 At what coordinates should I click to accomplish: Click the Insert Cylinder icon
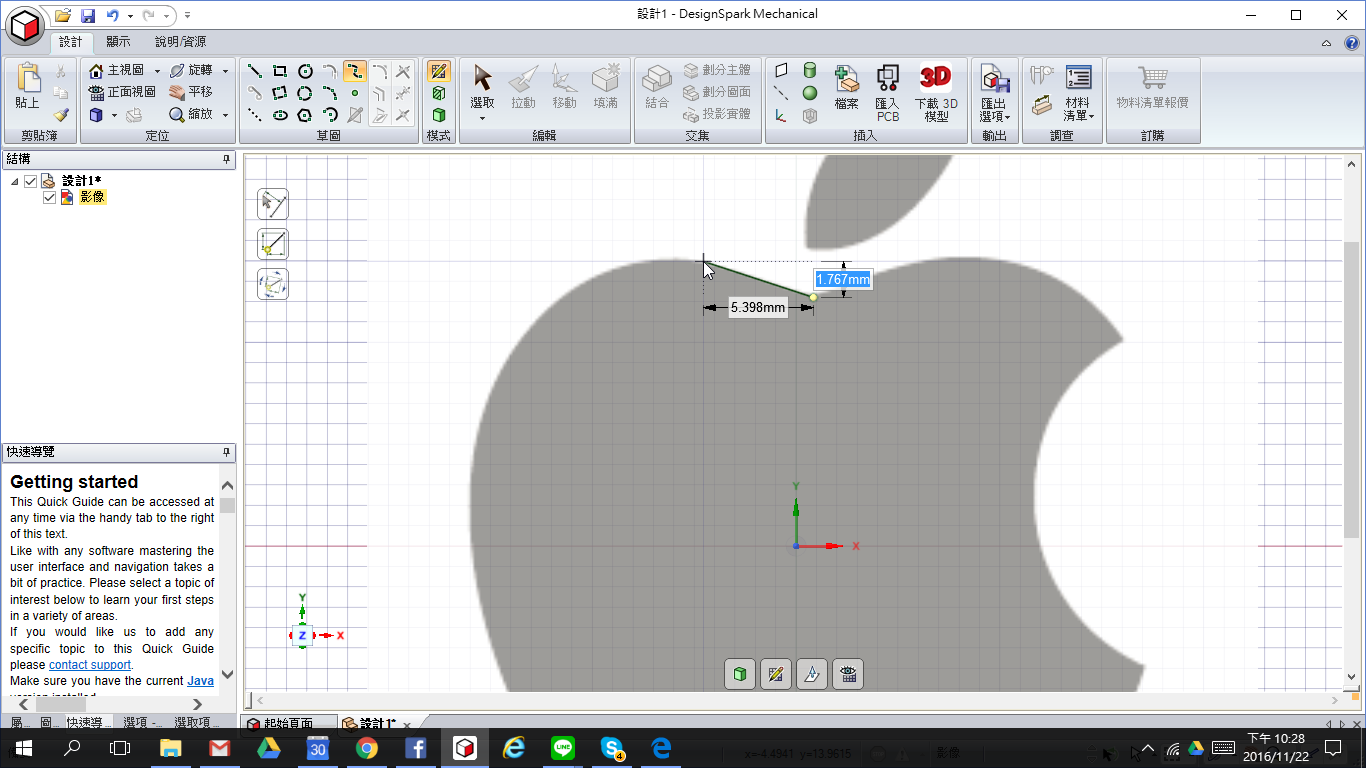coord(809,71)
